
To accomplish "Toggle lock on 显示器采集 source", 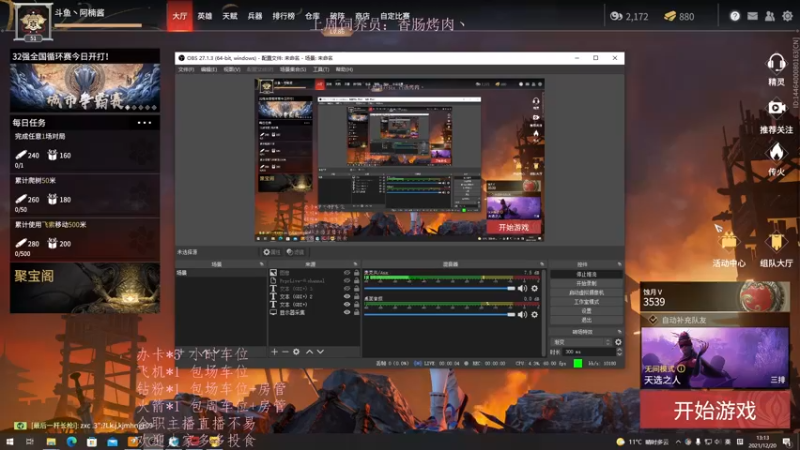I will point(357,312).
